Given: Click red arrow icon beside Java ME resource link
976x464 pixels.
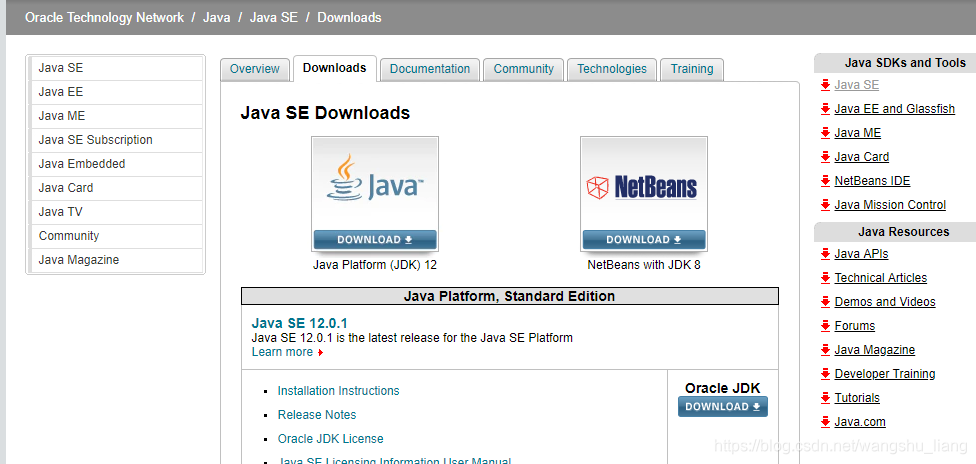Looking at the screenshot, I should 825,133.
